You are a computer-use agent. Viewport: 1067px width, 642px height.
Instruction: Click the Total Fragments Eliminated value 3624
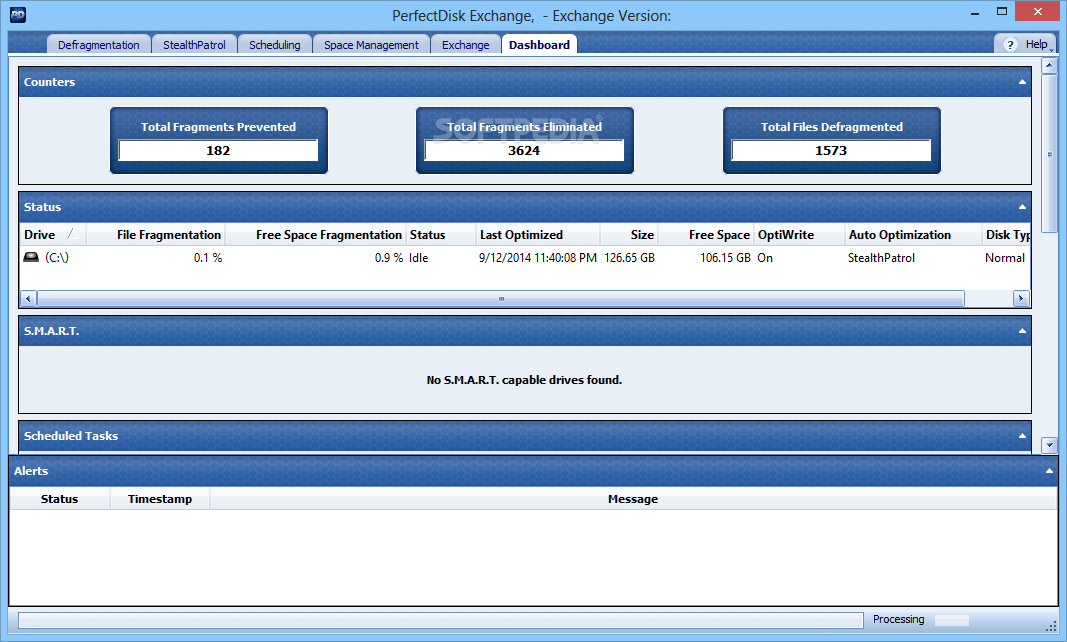(524, 150)
